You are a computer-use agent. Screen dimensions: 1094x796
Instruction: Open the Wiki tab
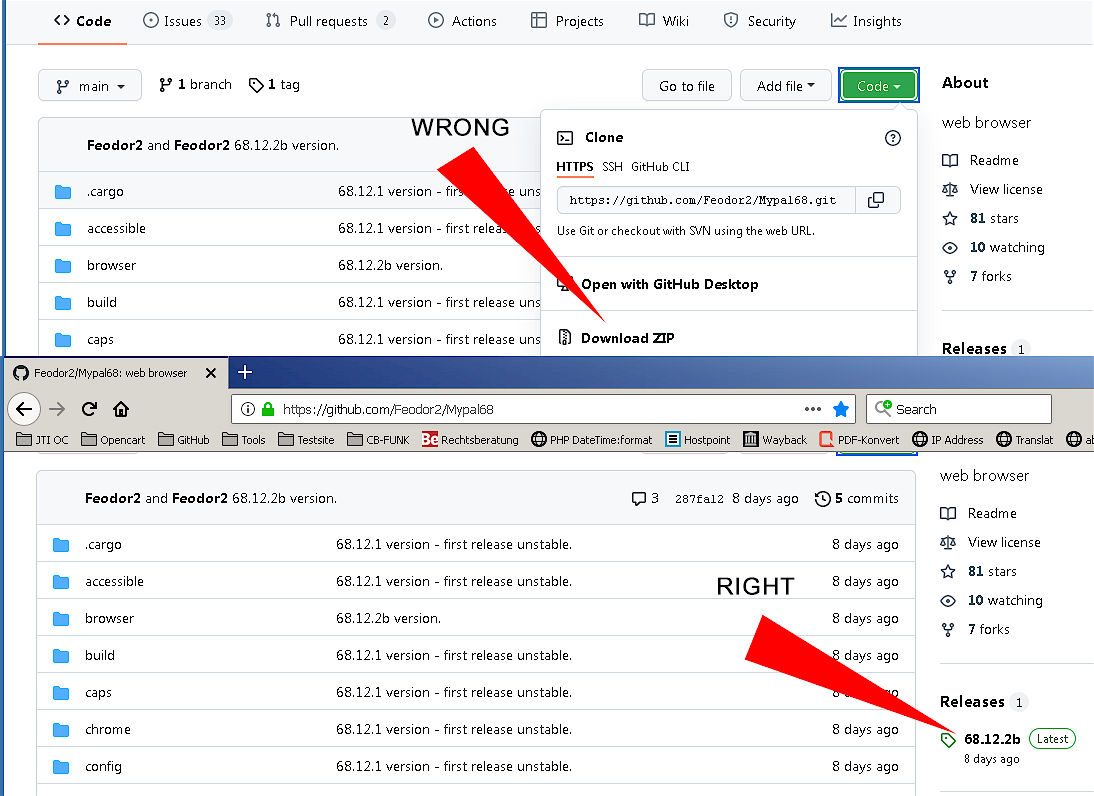pos(664,21)
